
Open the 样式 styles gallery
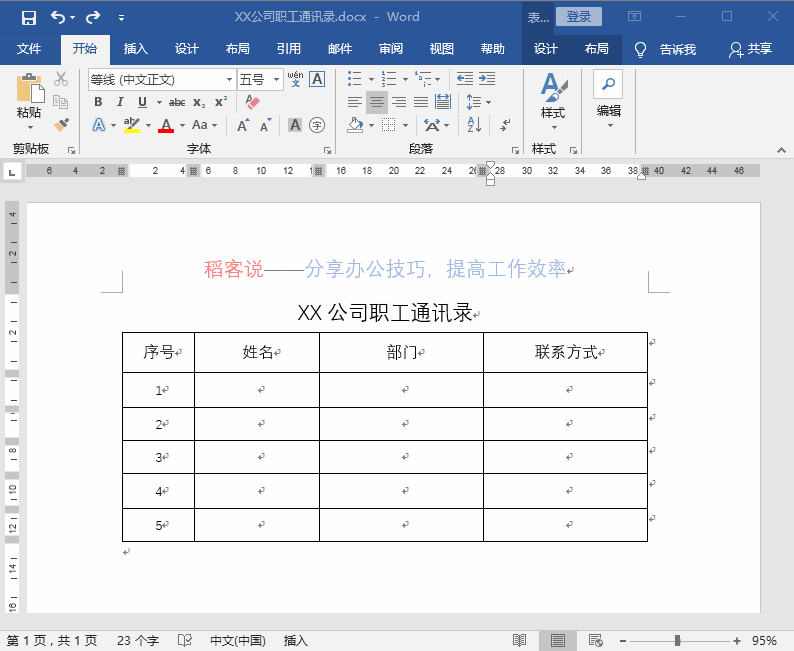[553, 101]
